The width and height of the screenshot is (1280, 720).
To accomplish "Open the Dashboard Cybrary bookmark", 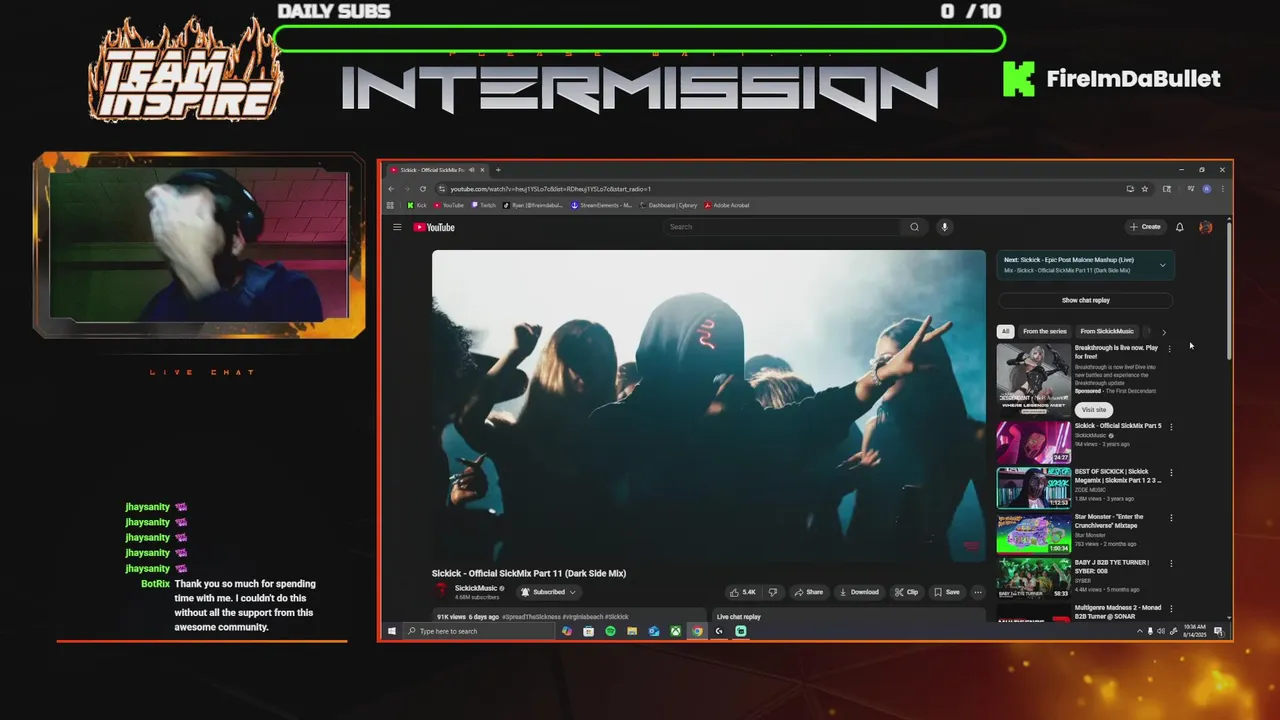I will (x=669, y=205).
